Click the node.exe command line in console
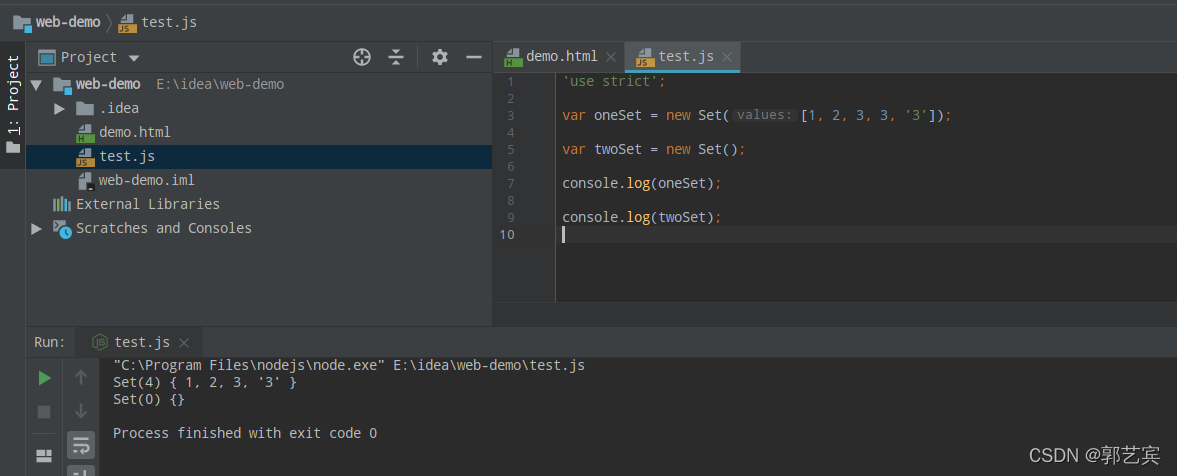Screen dimensions: 1177x476 click(348, 366)
